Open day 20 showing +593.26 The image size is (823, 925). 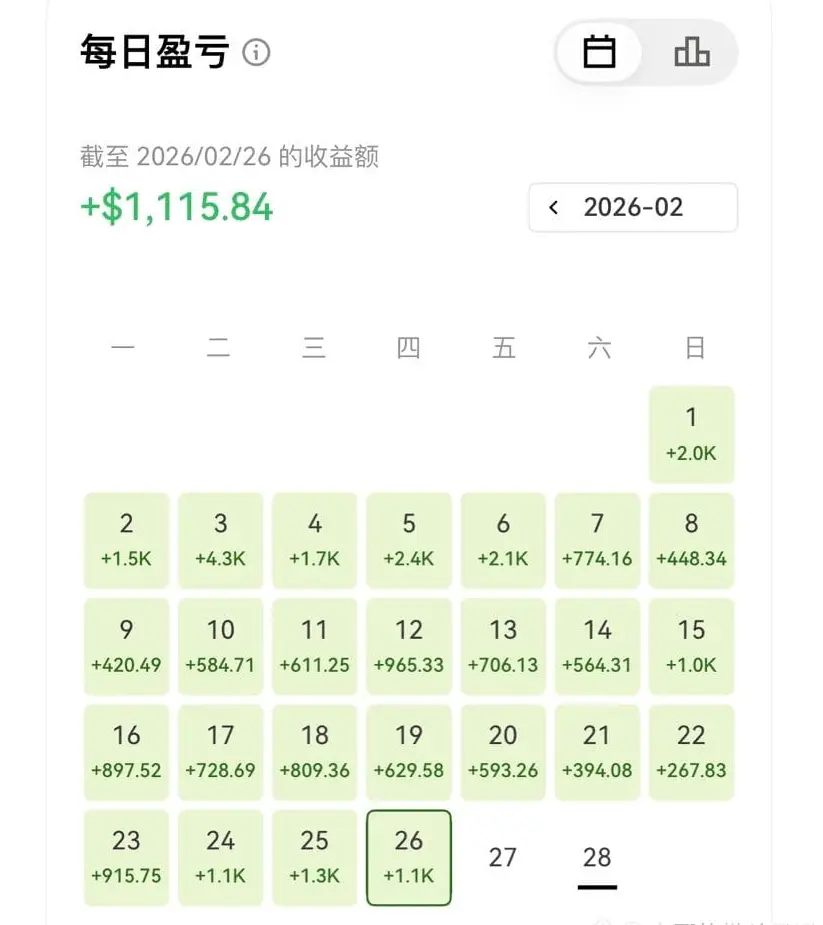pyautogui.click(x=503, y=752)
